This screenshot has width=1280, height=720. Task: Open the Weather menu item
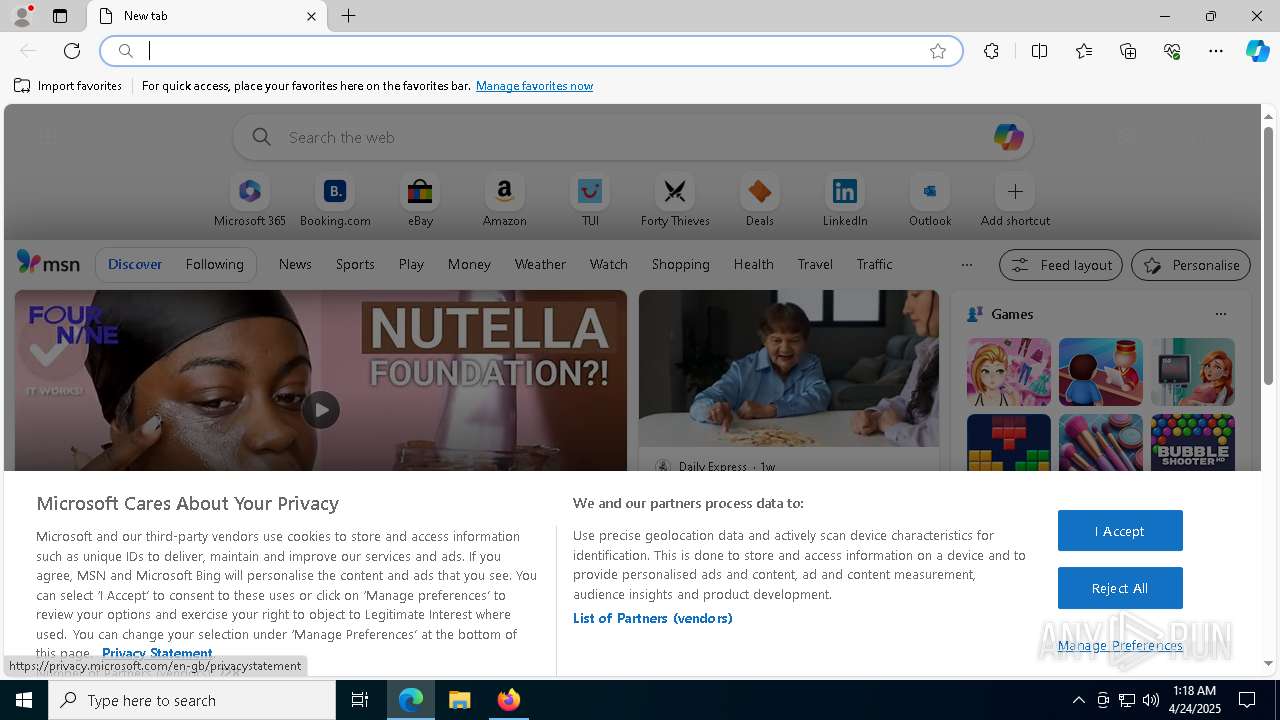(540, 264)
